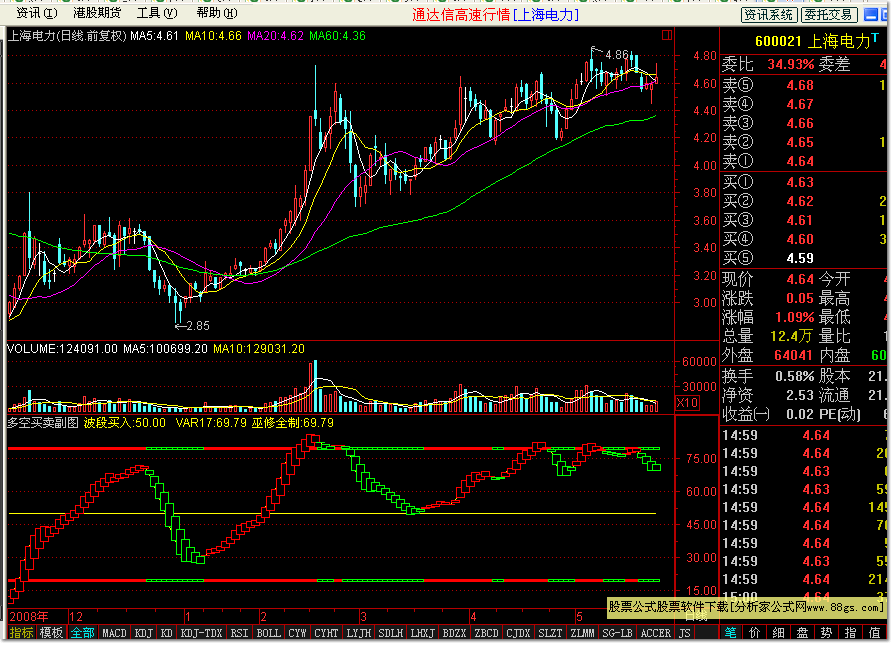
Task: Click the 2.85 low price marker
Action: 198,326
